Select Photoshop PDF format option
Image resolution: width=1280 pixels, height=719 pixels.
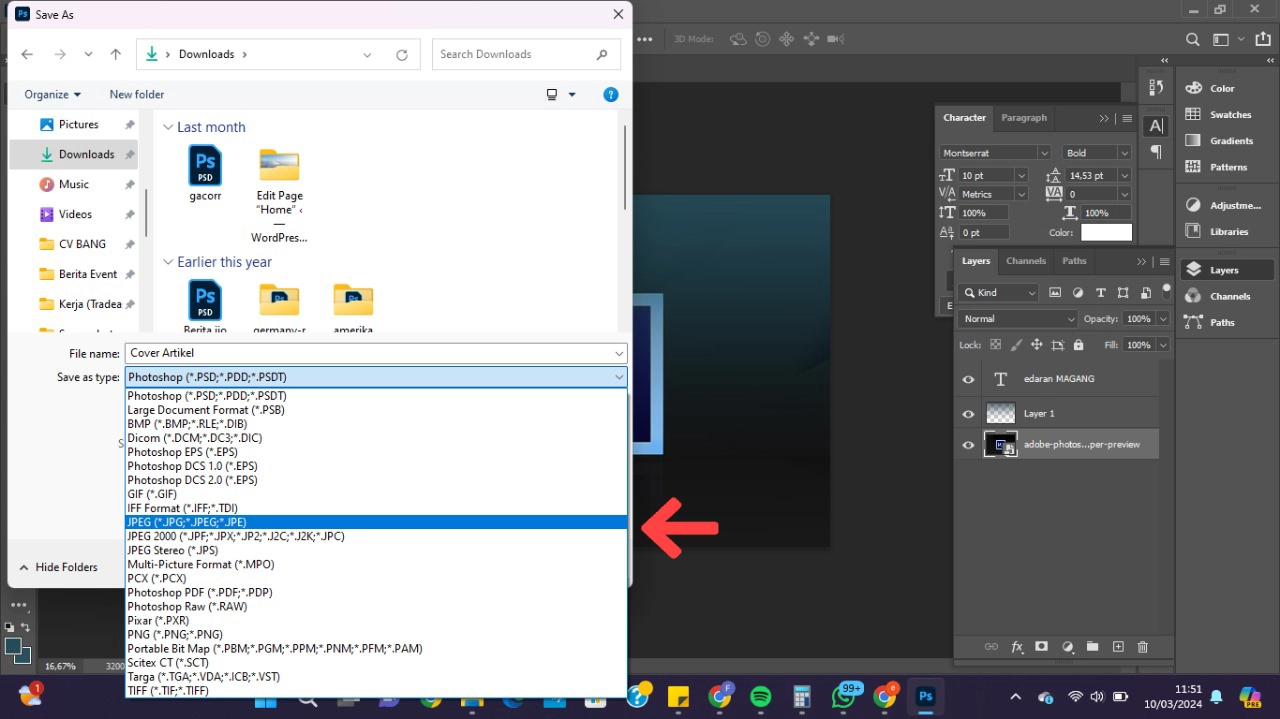376,592
